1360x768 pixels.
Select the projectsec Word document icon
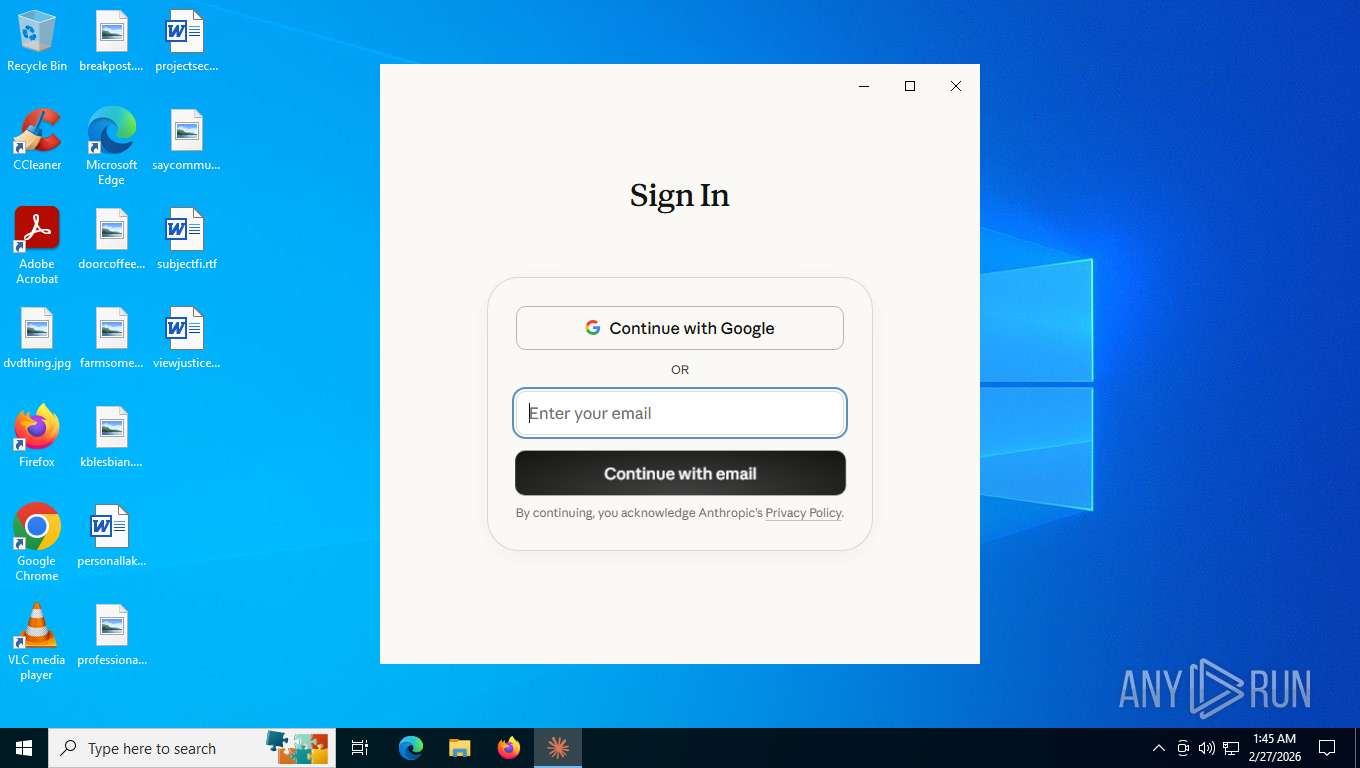tap(186, 42)
